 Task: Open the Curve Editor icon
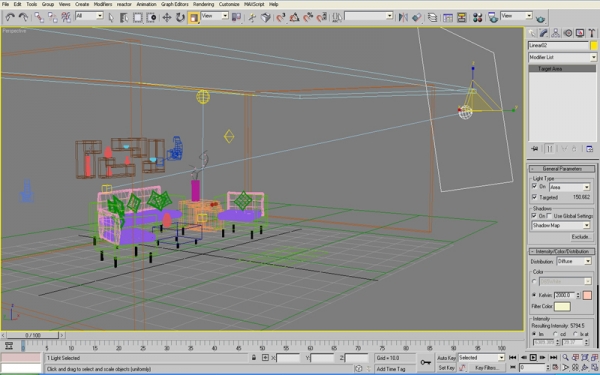(x=448, y=17)
